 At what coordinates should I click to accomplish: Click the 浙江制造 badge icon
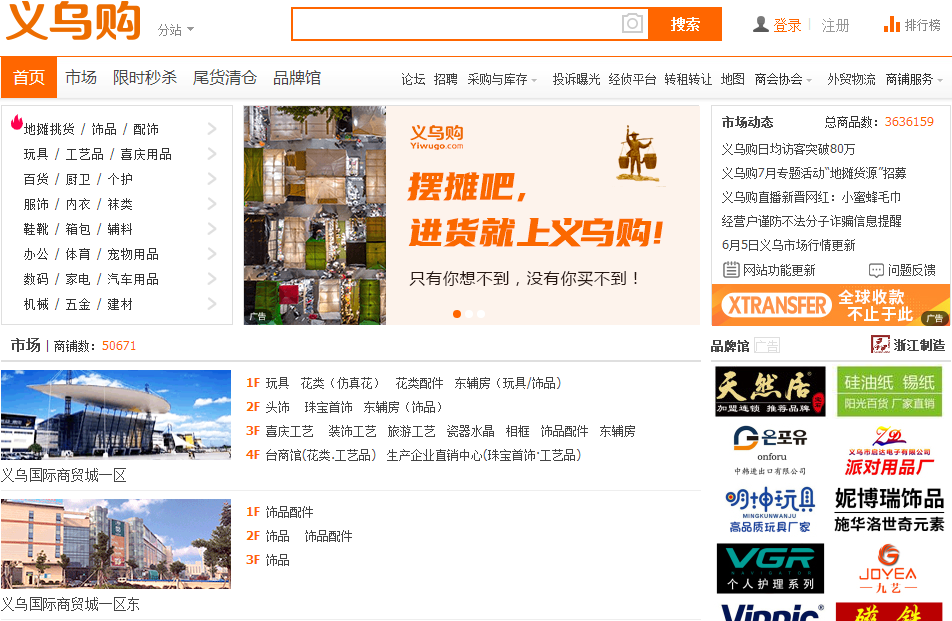pyautogui.click(x=880, y=345)
